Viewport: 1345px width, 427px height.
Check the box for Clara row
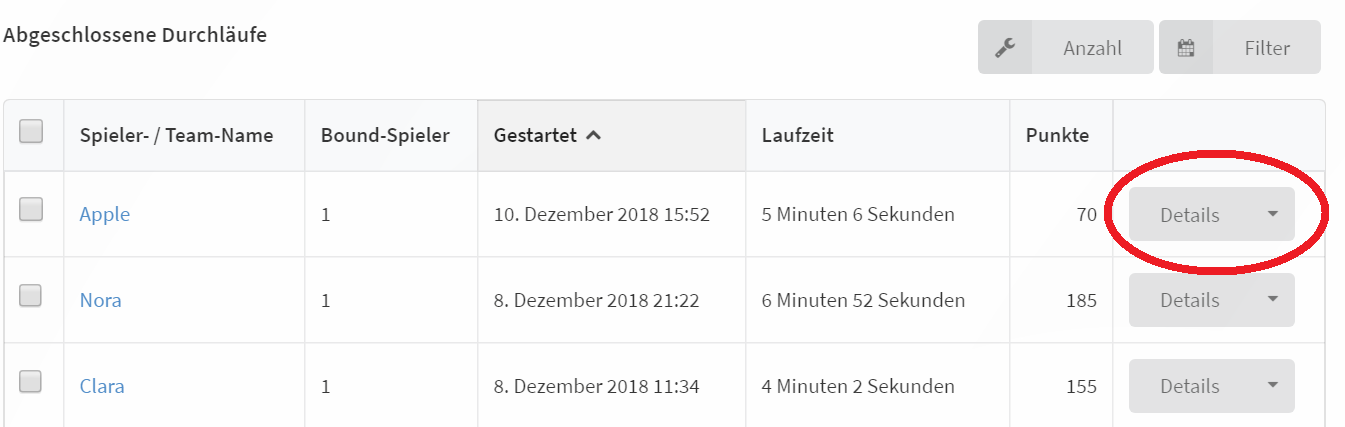(31, 381)
